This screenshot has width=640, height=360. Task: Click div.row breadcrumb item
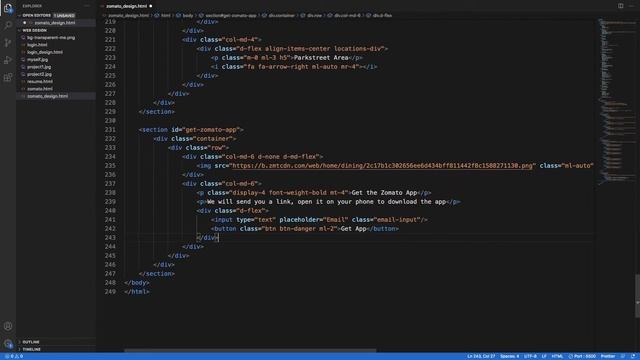tap(314, 16)
